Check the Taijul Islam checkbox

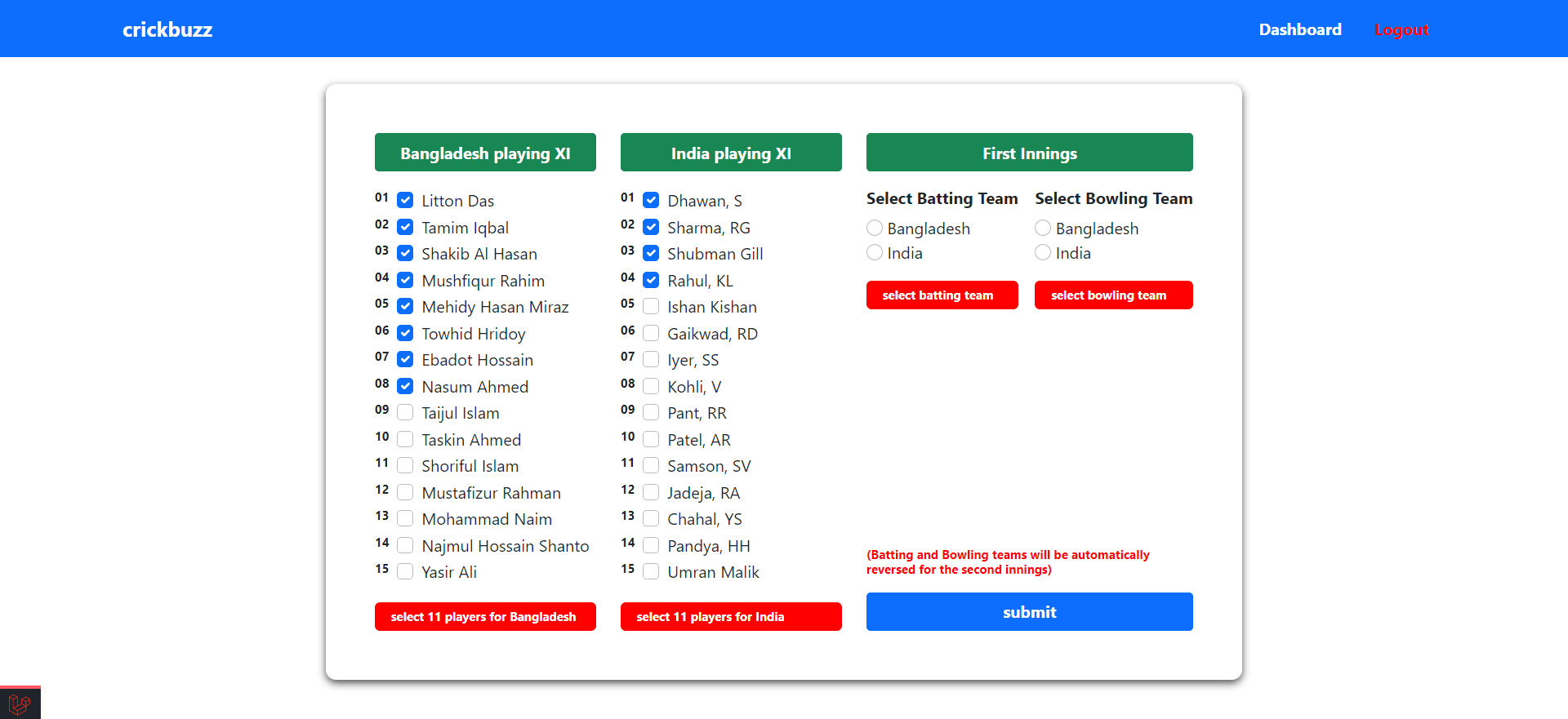click(x=405, y=412)
